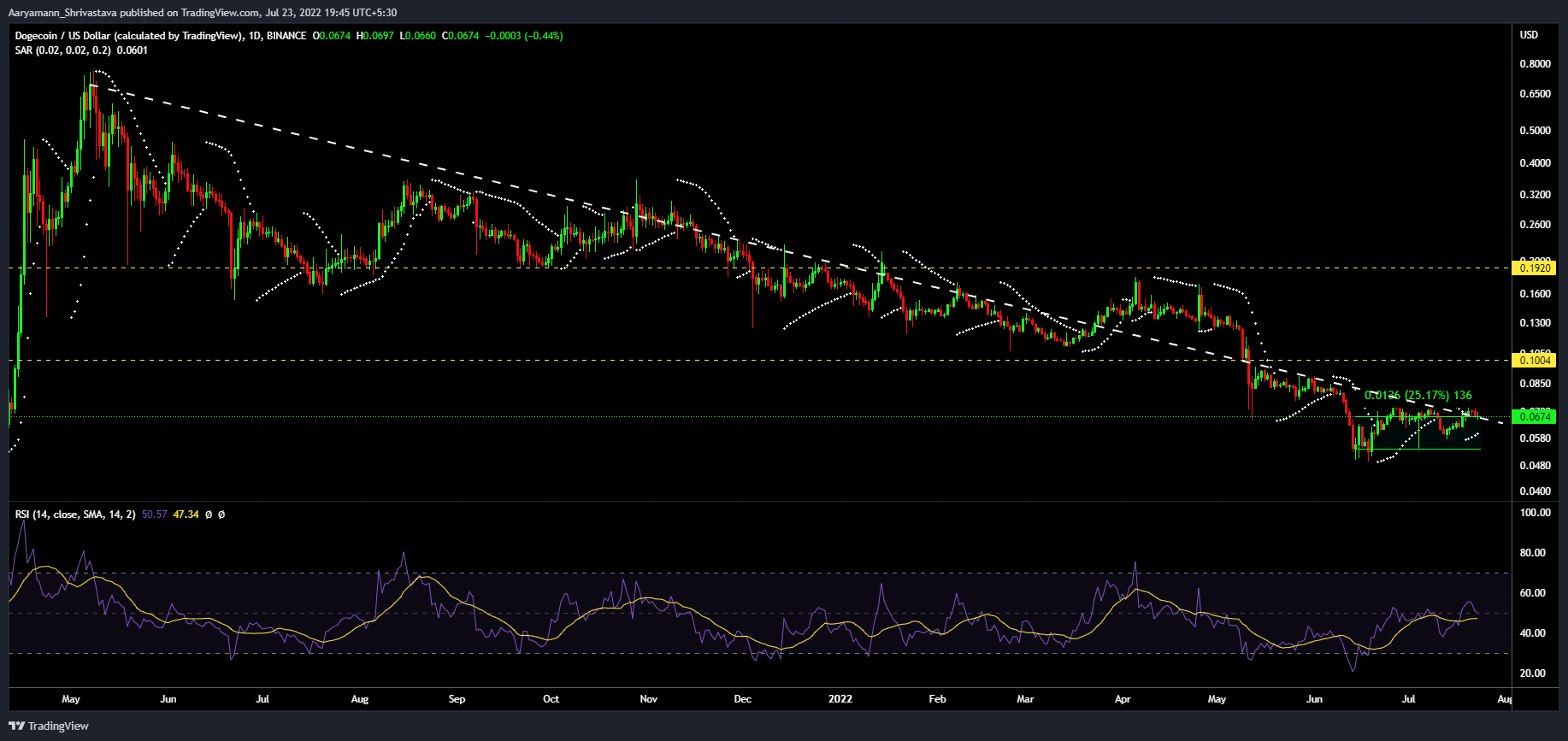Click the 0.2600 price axis value
The height and width of the screenshot is (741, 1568).
[x=1535, y=225]
